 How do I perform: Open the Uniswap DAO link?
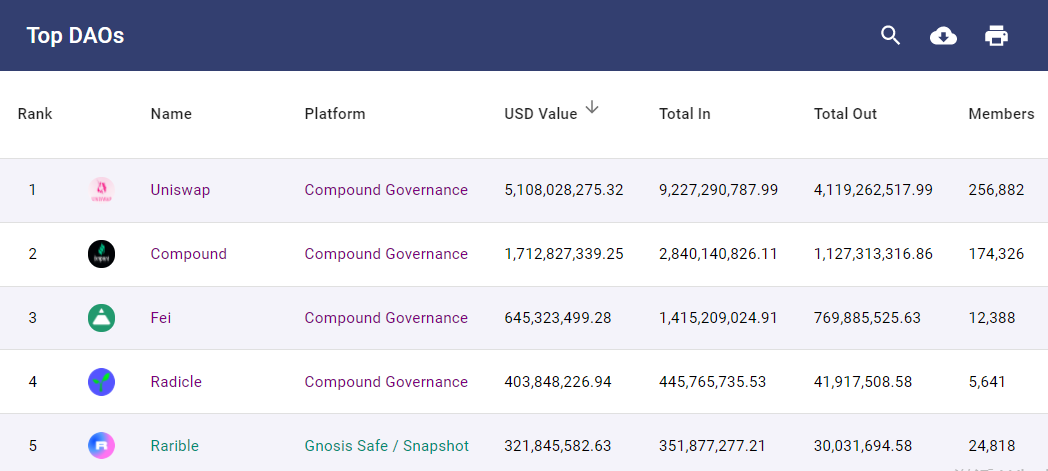[180, 190]
